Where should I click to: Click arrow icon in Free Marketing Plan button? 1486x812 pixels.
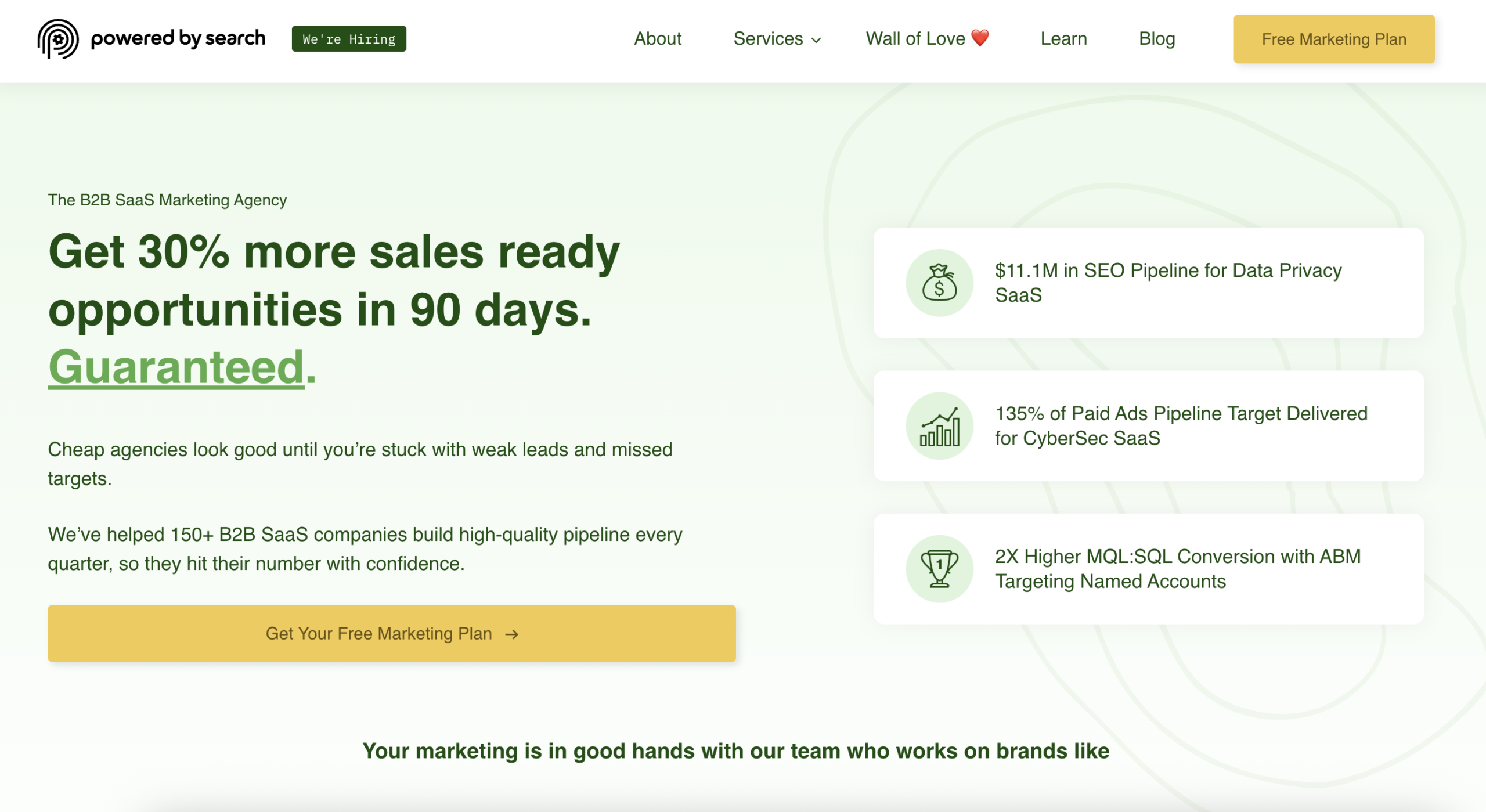(511, 634)
